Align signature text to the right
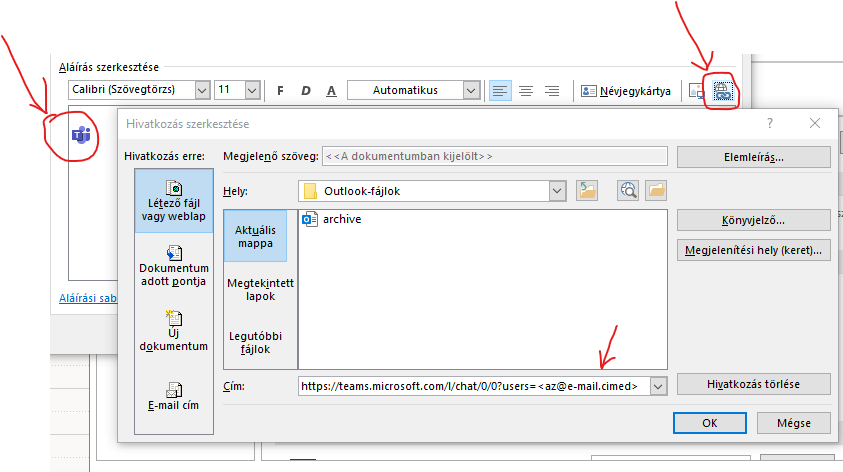This screenshot has height=472, width=843. pos(551,90)
